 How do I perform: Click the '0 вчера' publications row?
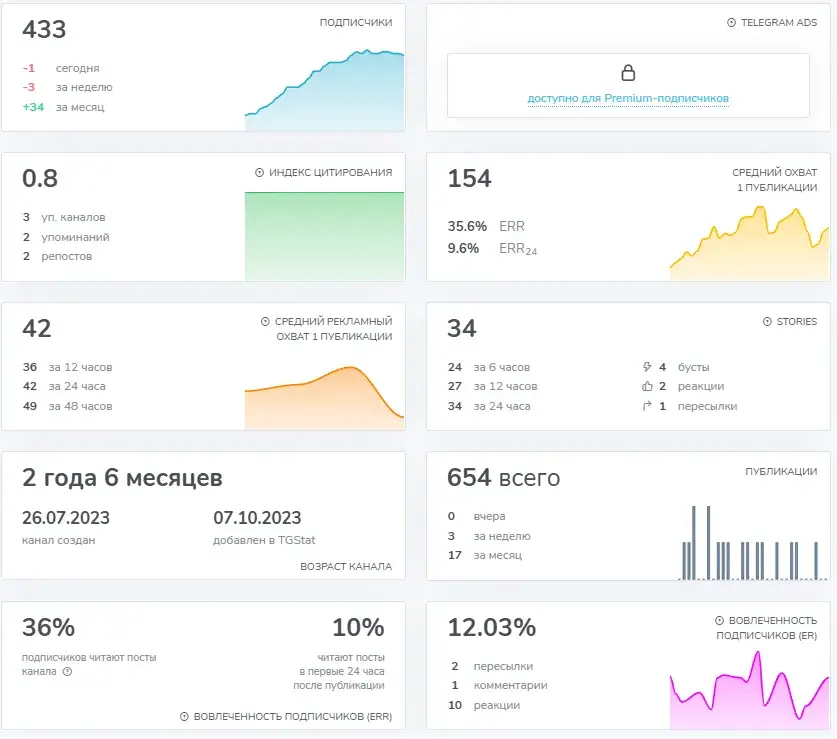477,516
